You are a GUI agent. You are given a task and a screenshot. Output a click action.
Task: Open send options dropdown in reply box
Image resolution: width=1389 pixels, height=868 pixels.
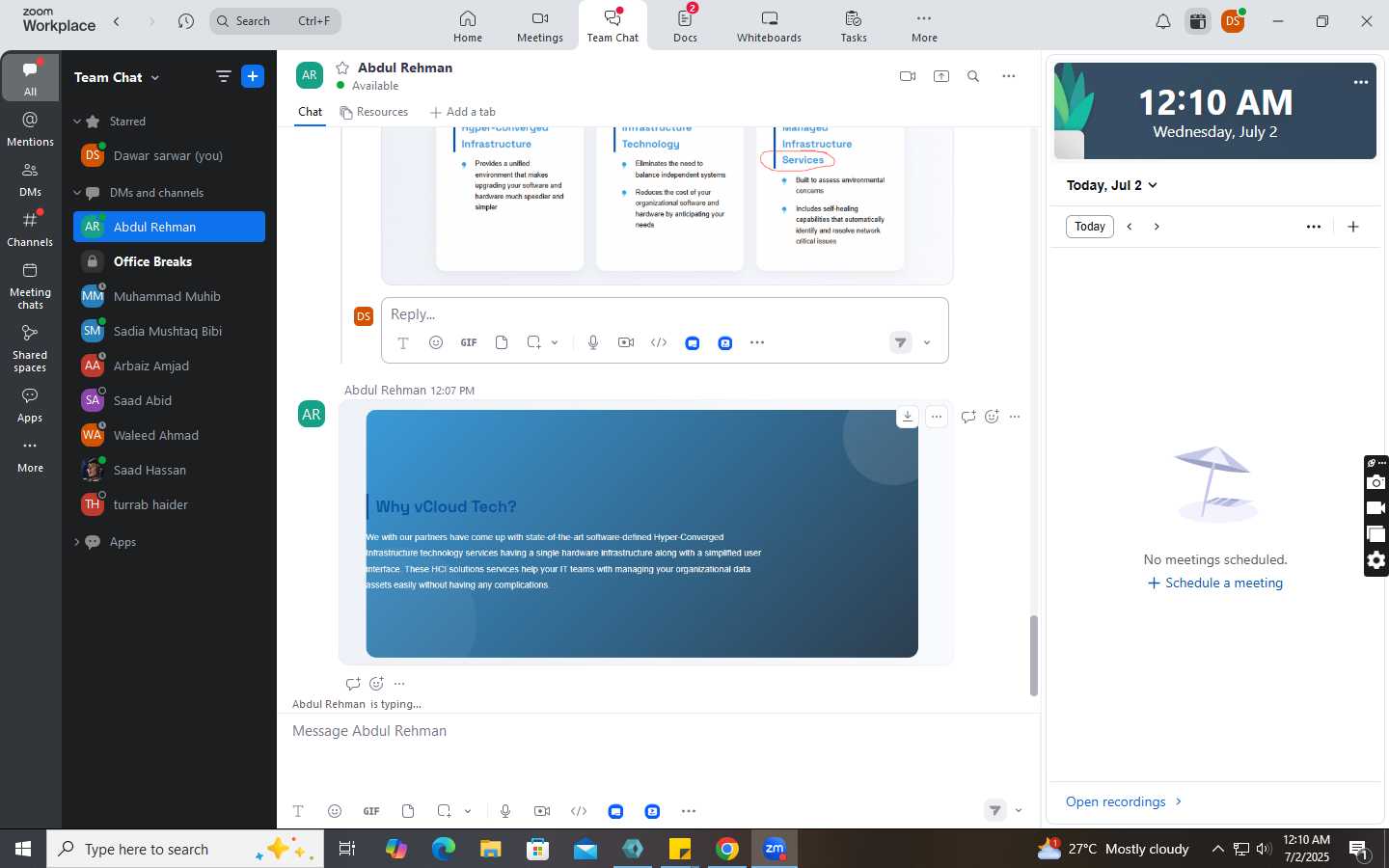pos(927,342)
